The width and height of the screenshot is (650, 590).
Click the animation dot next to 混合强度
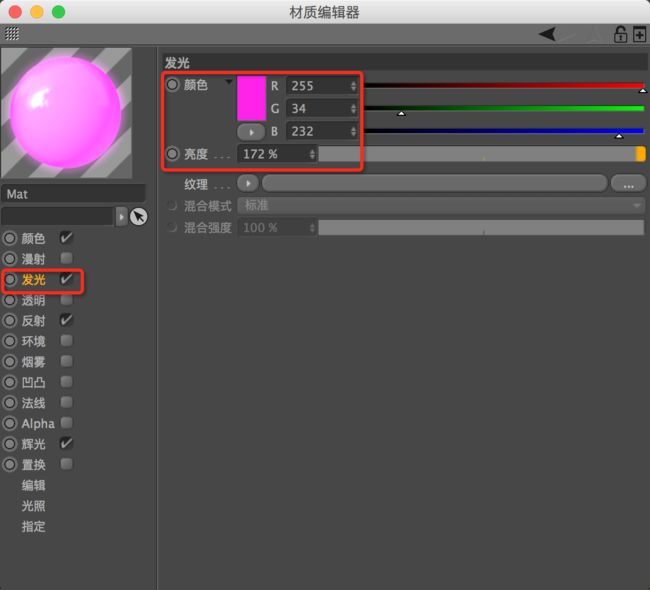click(x=172, y=227)
